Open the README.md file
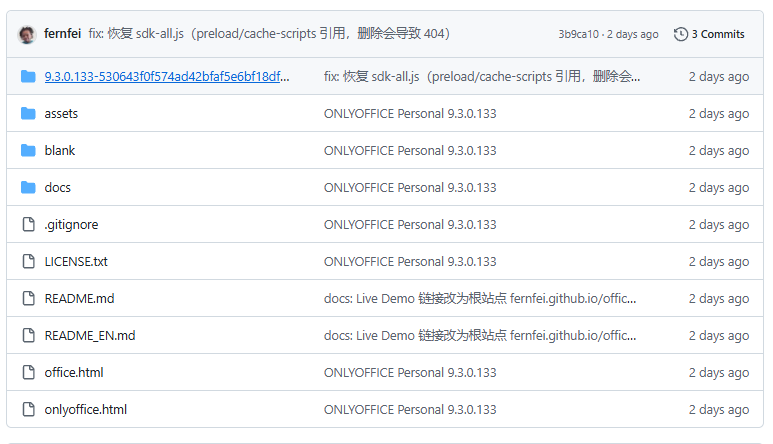The height and width of the screenshot is (444, 773). pyautogui.click(x=79, y=298)
